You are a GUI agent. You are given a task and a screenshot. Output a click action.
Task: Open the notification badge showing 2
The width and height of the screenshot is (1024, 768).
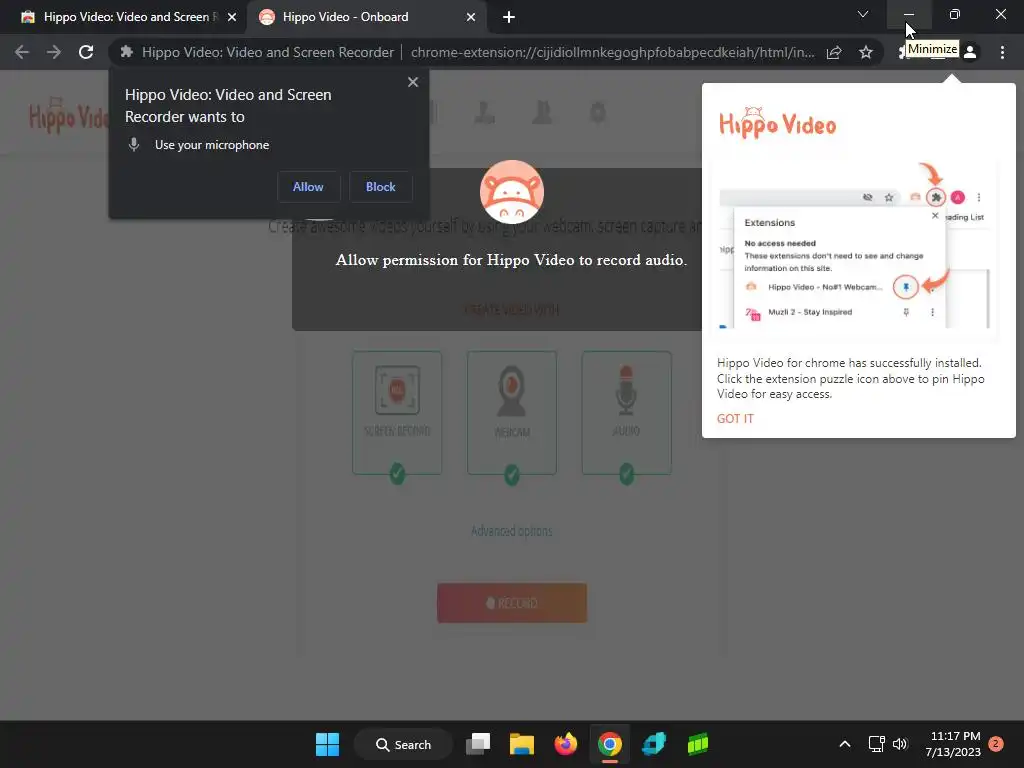[996, 743]
